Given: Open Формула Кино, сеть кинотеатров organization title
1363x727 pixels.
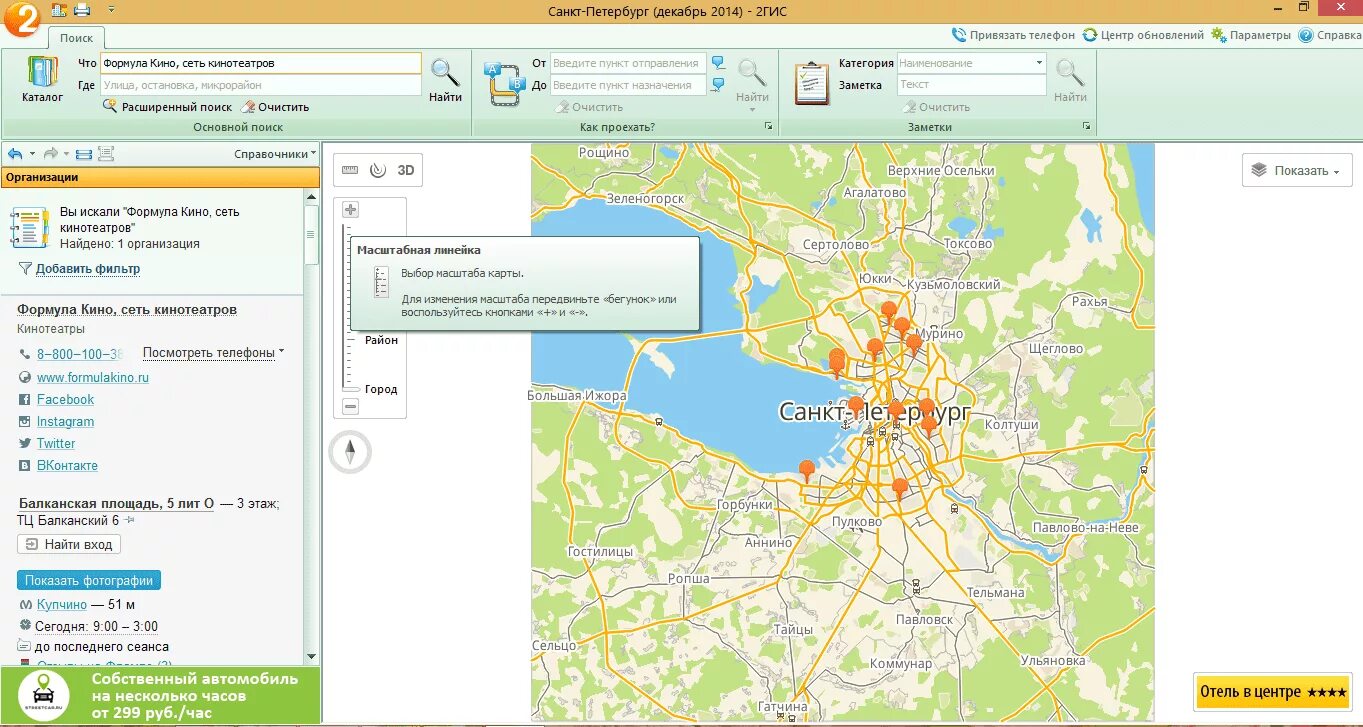Looking at the screenshot, I should (127, 310).
